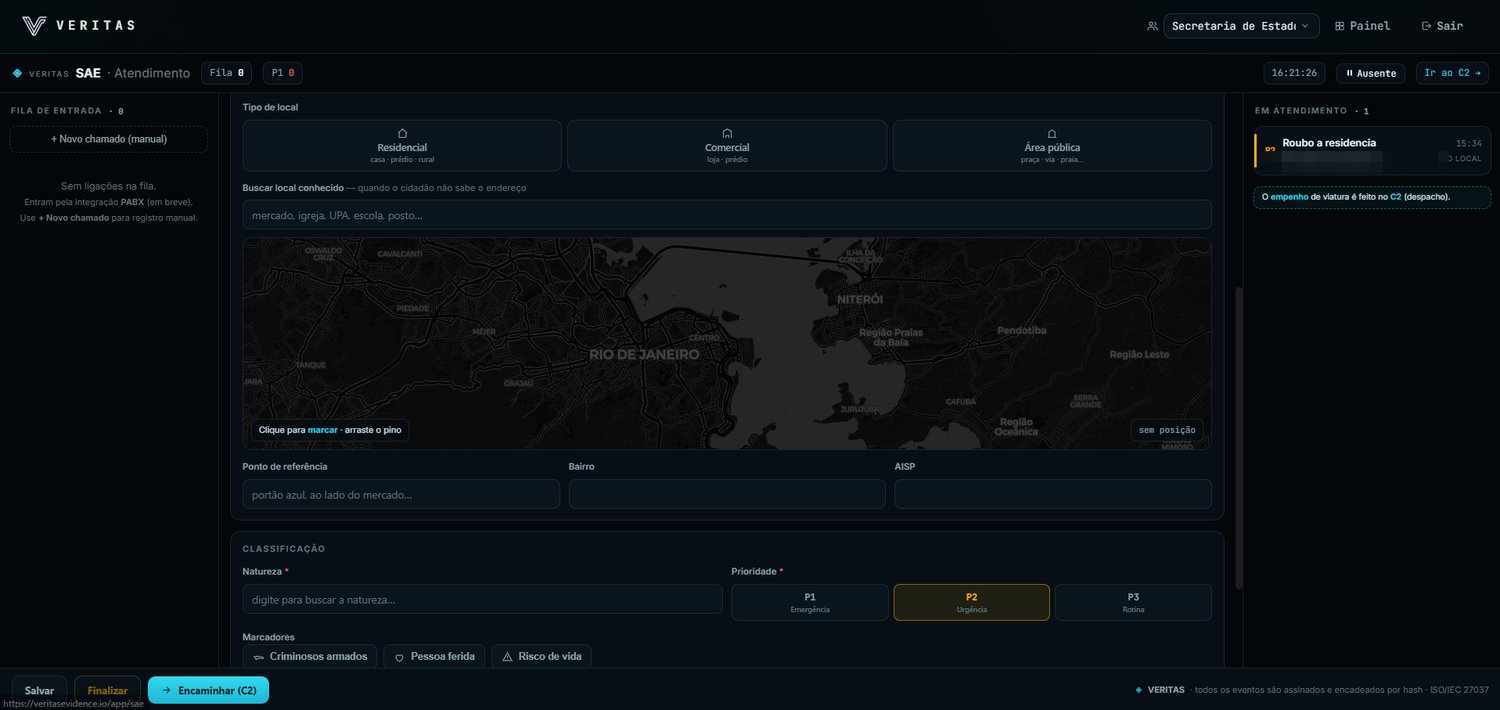Go to C2 via Ir ao C2
This screenshot has height=710, width=1500.
tap(1452, 73)
